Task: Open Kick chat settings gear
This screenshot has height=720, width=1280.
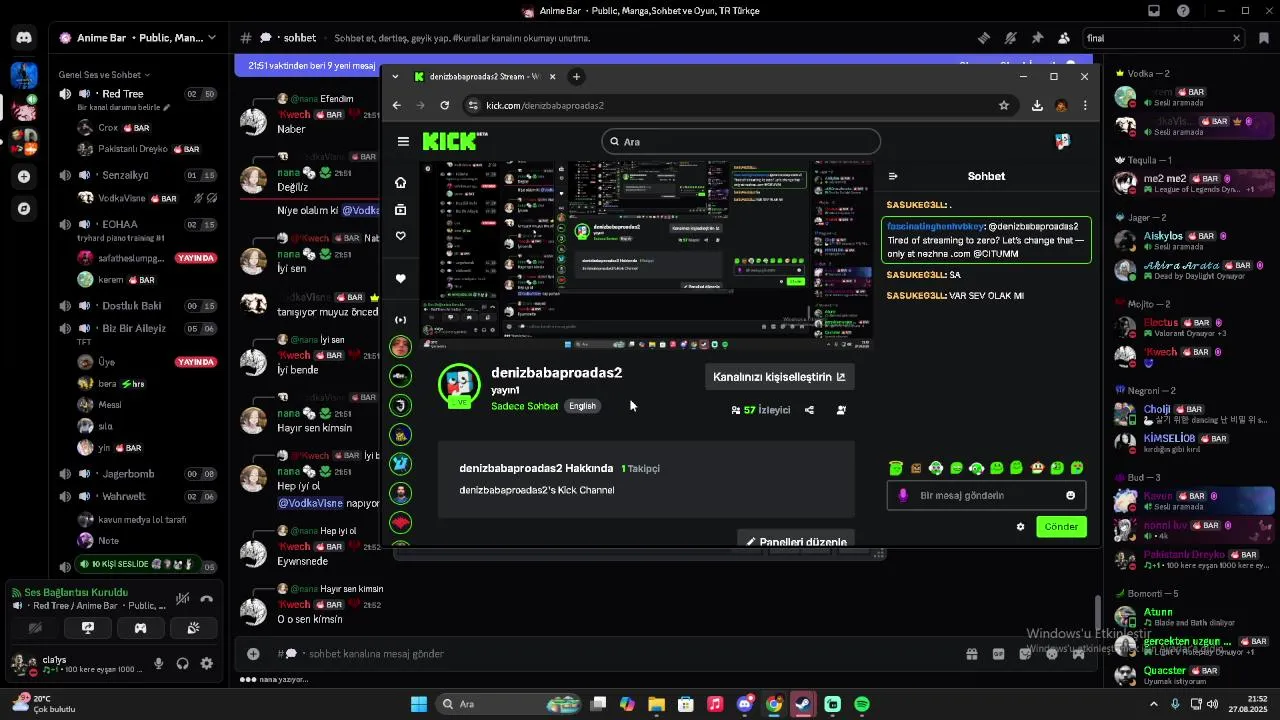Action: coord(1020,527)
